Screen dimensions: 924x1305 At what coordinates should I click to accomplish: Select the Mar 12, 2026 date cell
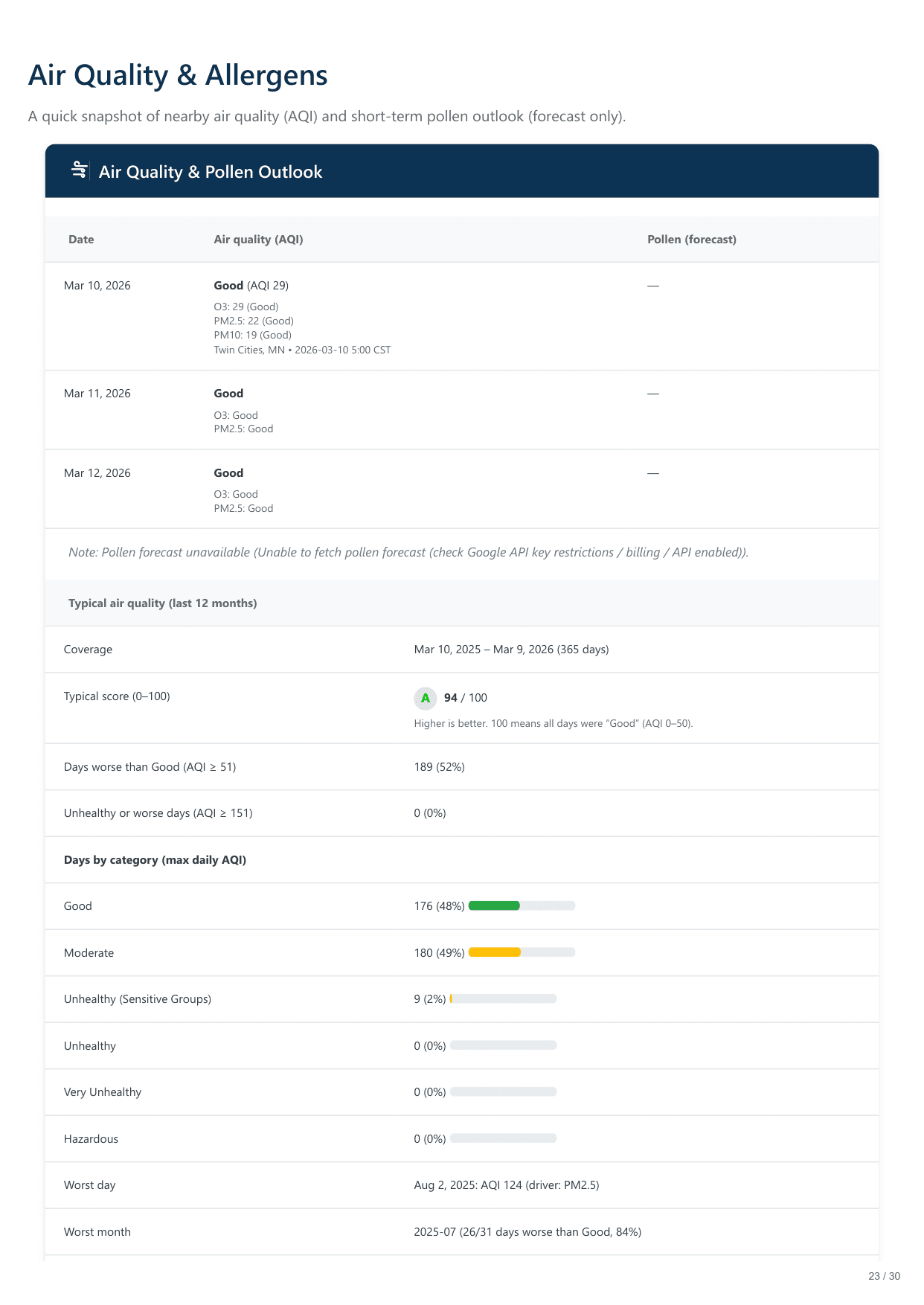pos(97,473)
